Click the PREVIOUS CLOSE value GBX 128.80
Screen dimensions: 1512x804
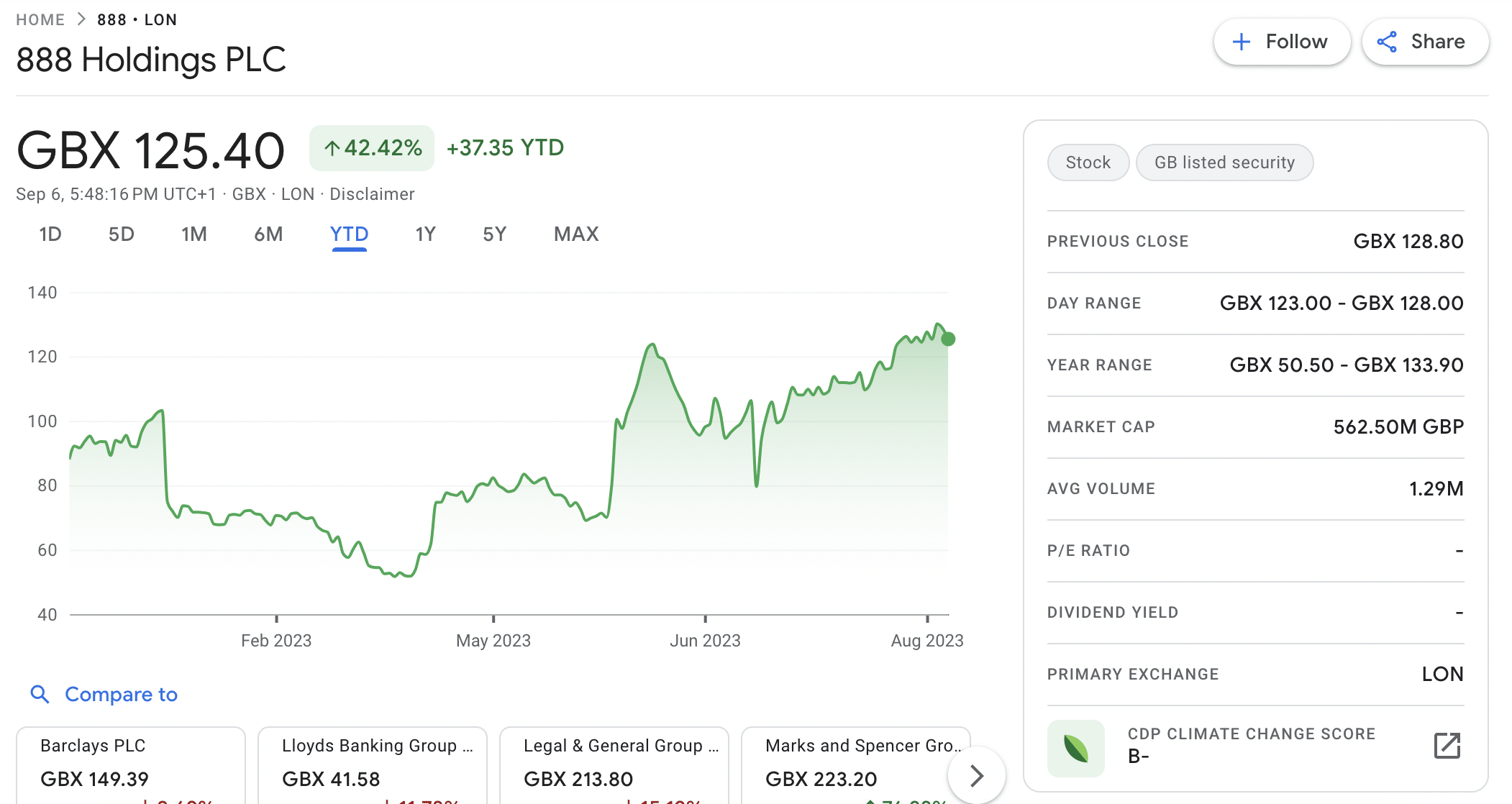click(1408, 241)
